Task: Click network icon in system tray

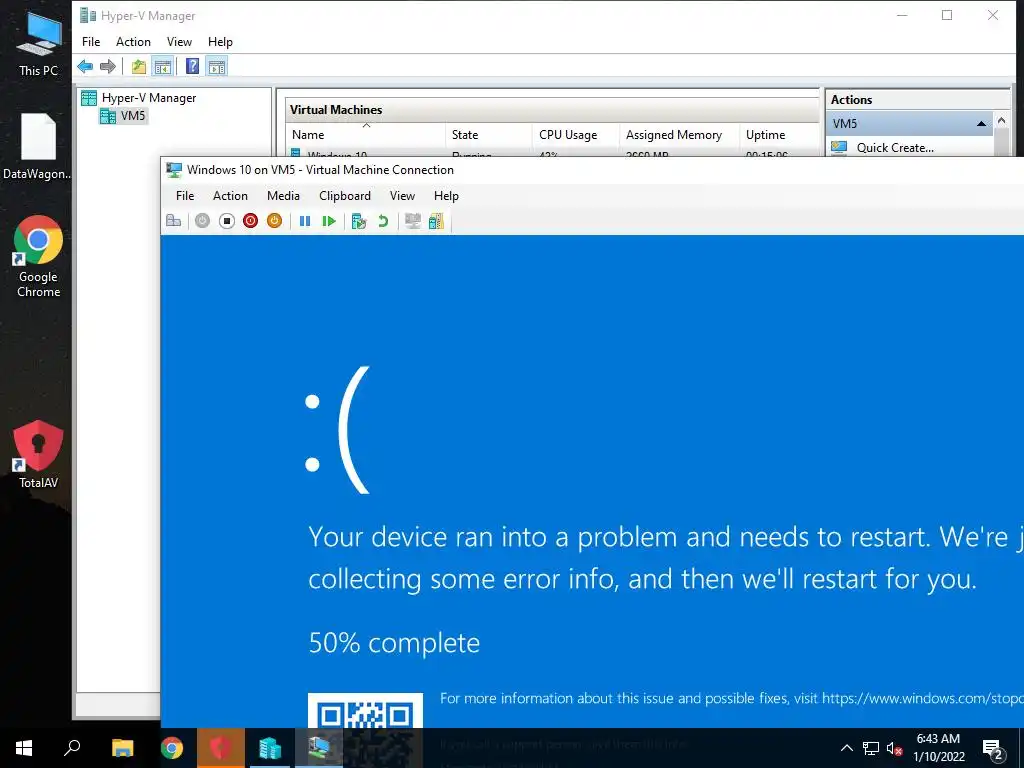Action: pyautogui.click(x=871, y=748)
